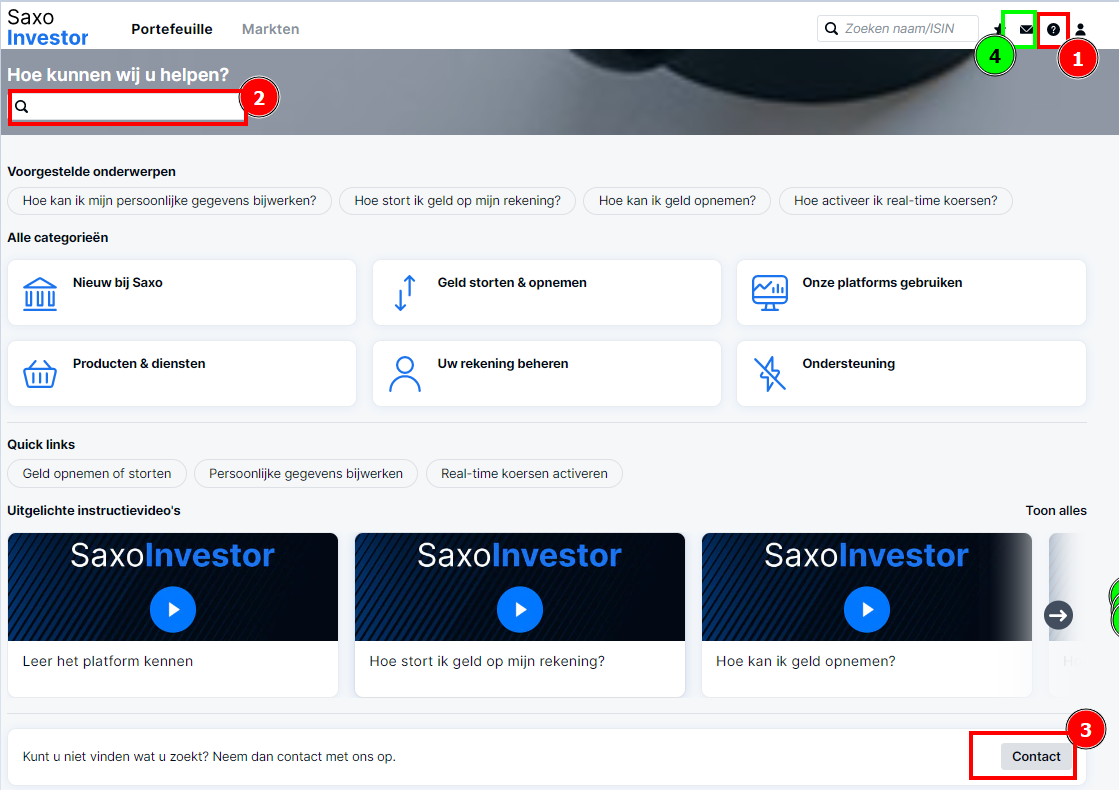Viewport: 1119px width, 790px height.
Task: Click the magnifier icon in help search
Action: point(21,106)
